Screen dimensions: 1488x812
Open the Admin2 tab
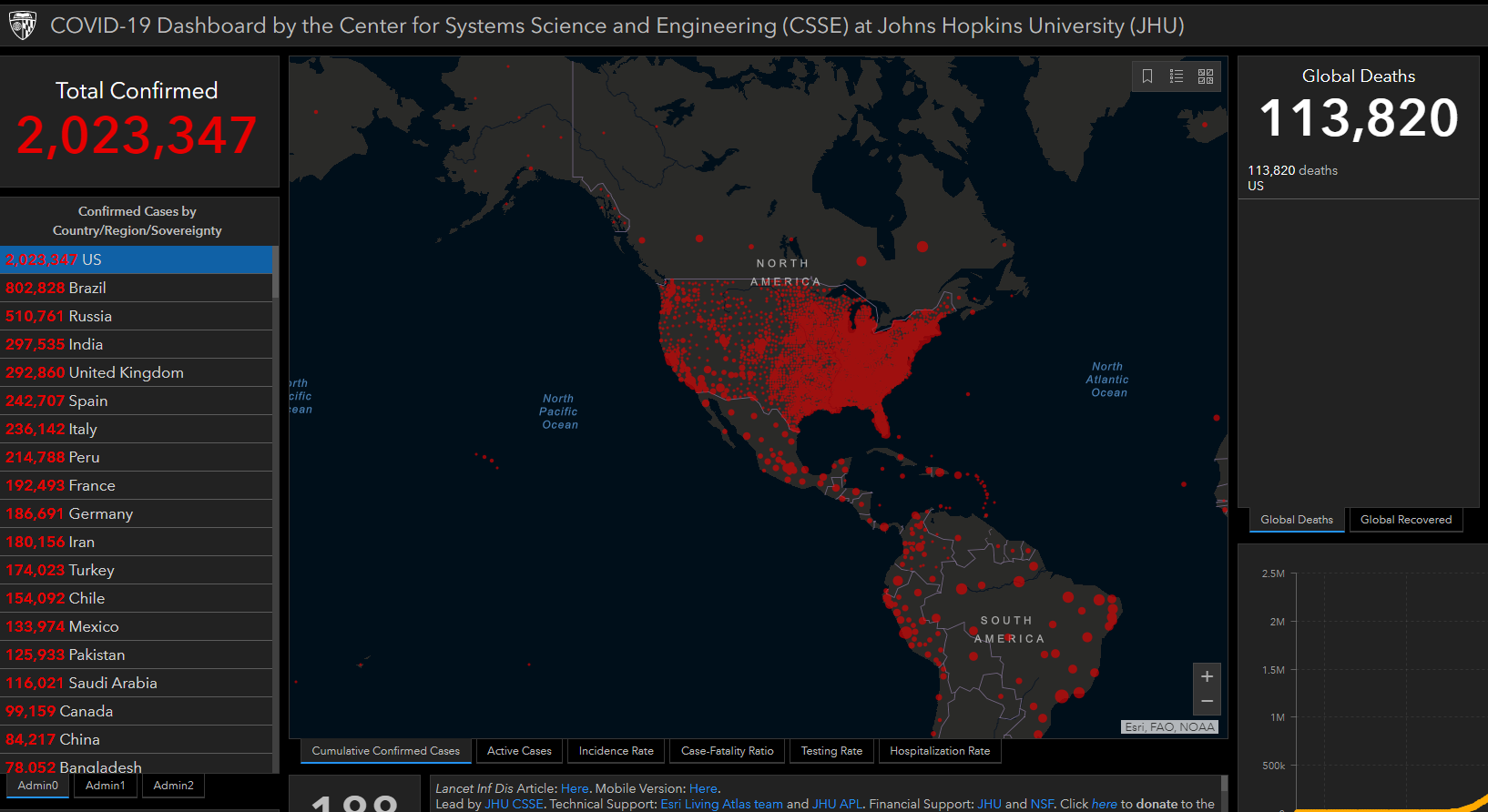click(x=174, y=786)
